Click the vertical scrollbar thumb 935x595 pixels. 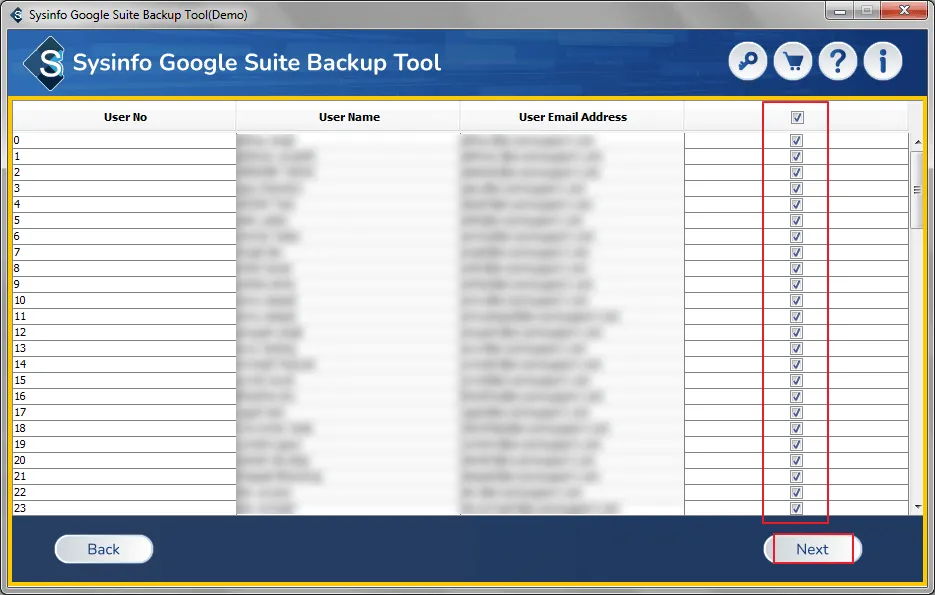916,190
